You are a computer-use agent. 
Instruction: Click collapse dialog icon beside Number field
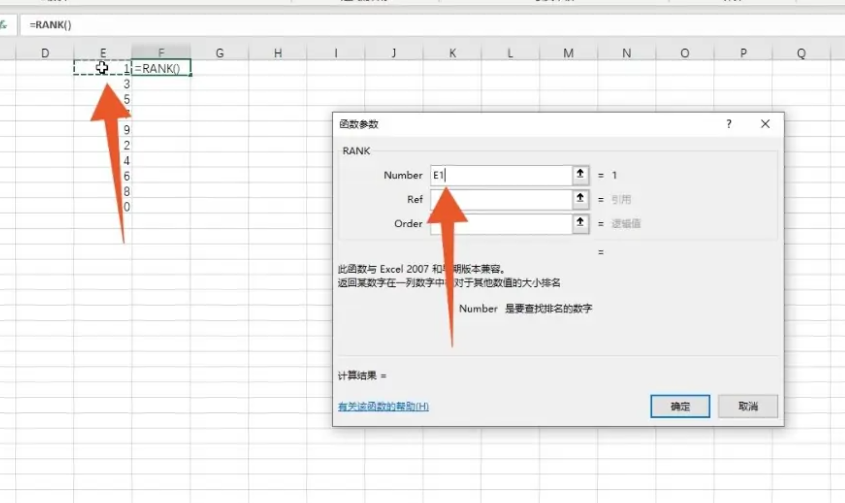coord(580,175)
